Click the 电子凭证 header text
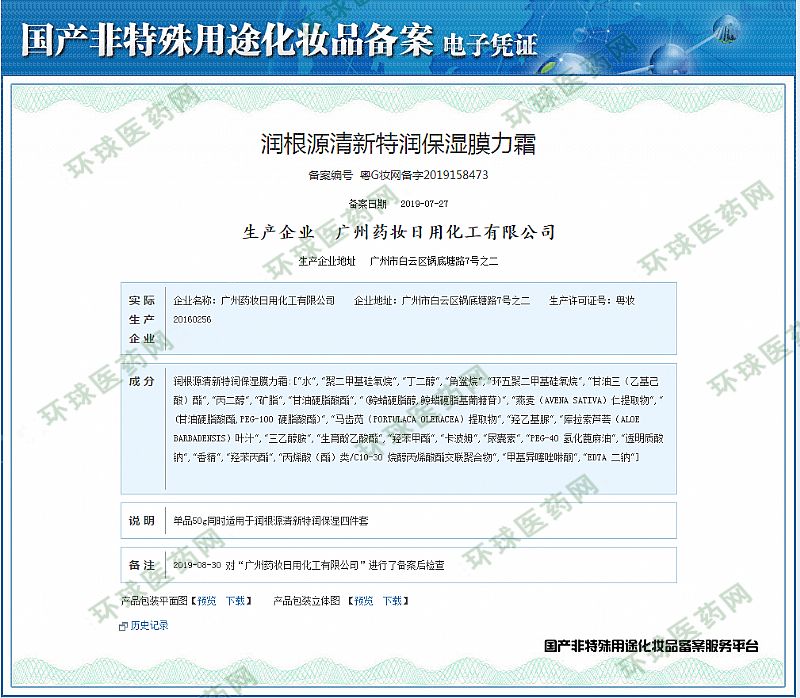800x698 pixels. [x=489, y=44]
